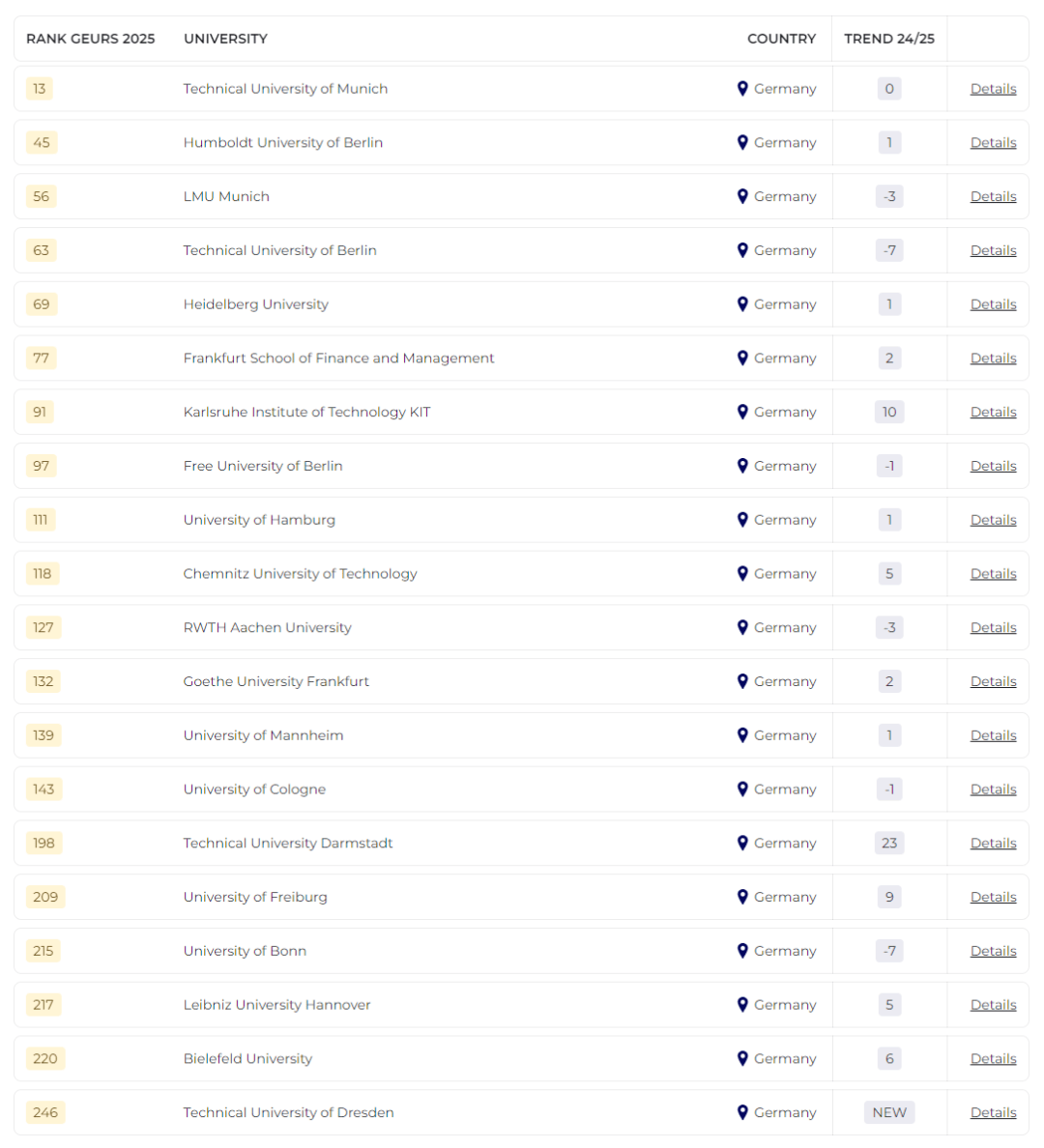Click the trend value 23 for Darmstadt
Image resolution: width=1044 pixels, height=1148 pixels.
click(888, 843)
